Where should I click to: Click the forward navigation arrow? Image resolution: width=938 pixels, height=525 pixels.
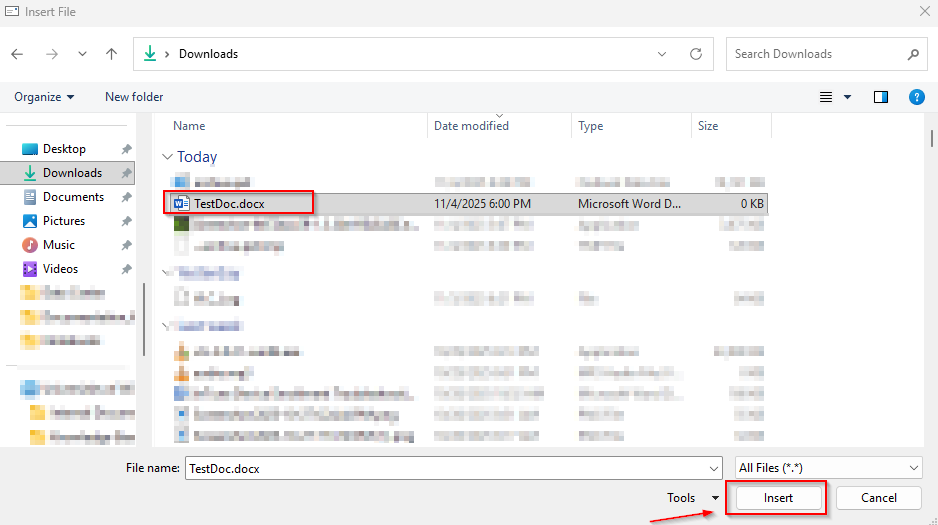(52, 54)
